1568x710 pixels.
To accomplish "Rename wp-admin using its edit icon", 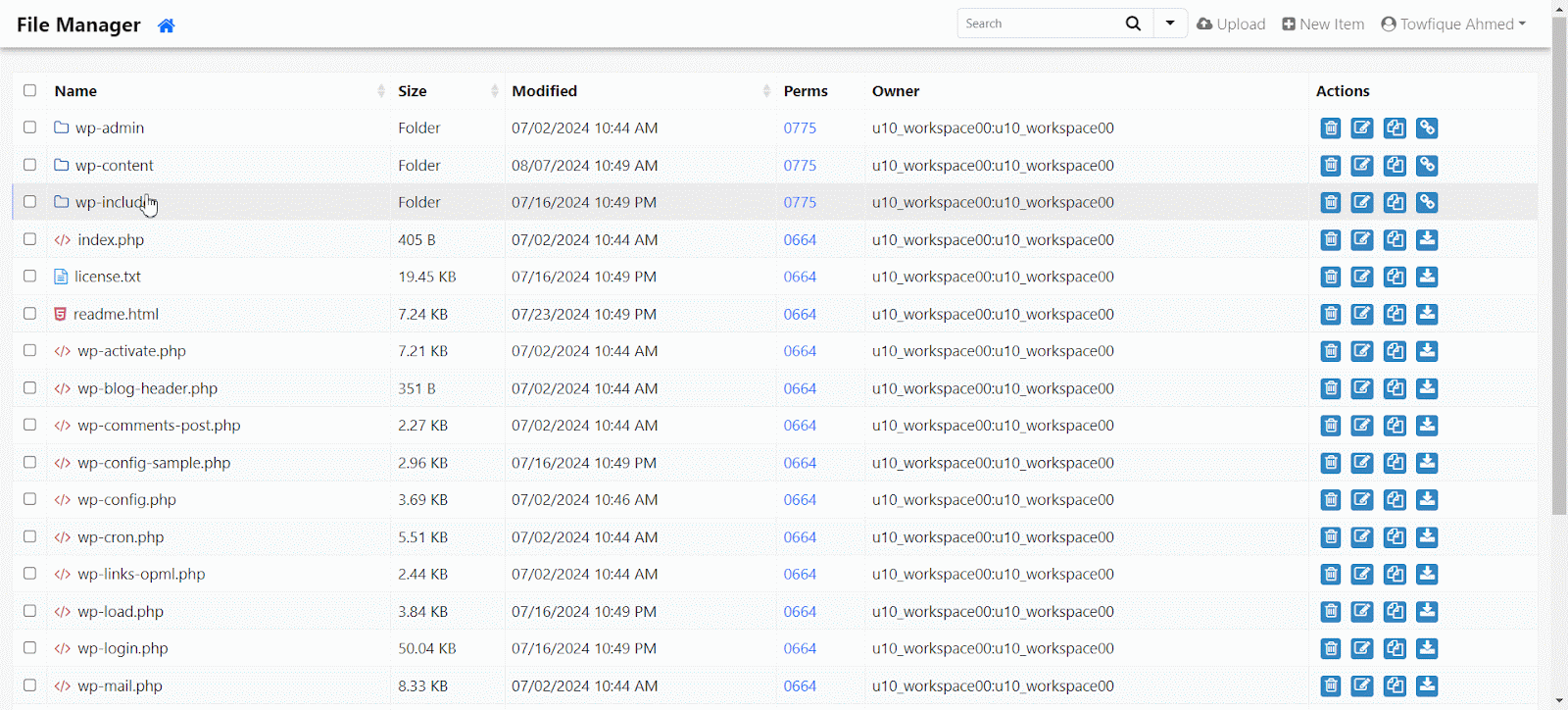I will 1362,128.
